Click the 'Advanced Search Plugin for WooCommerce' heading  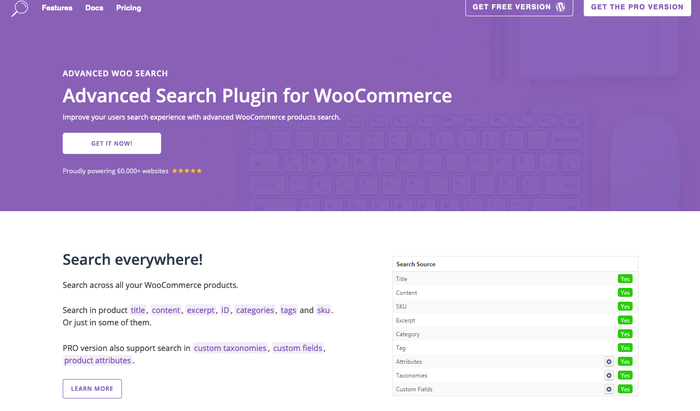tap(257, 96)
